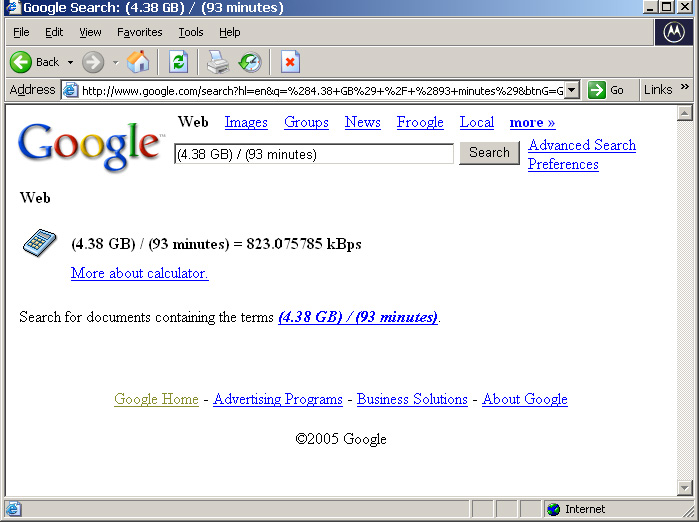Image resolution: width=699 pixels, height=522 pixels.
Task: Open the Back button history dropdown arrow
Action: (x=70, y=62)
